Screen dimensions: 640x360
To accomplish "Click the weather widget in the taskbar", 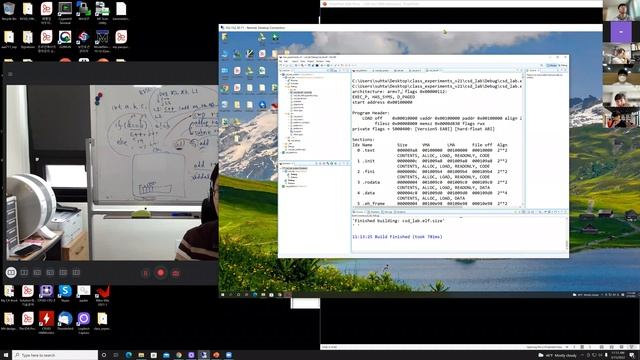I will click(x=558, y=356).
